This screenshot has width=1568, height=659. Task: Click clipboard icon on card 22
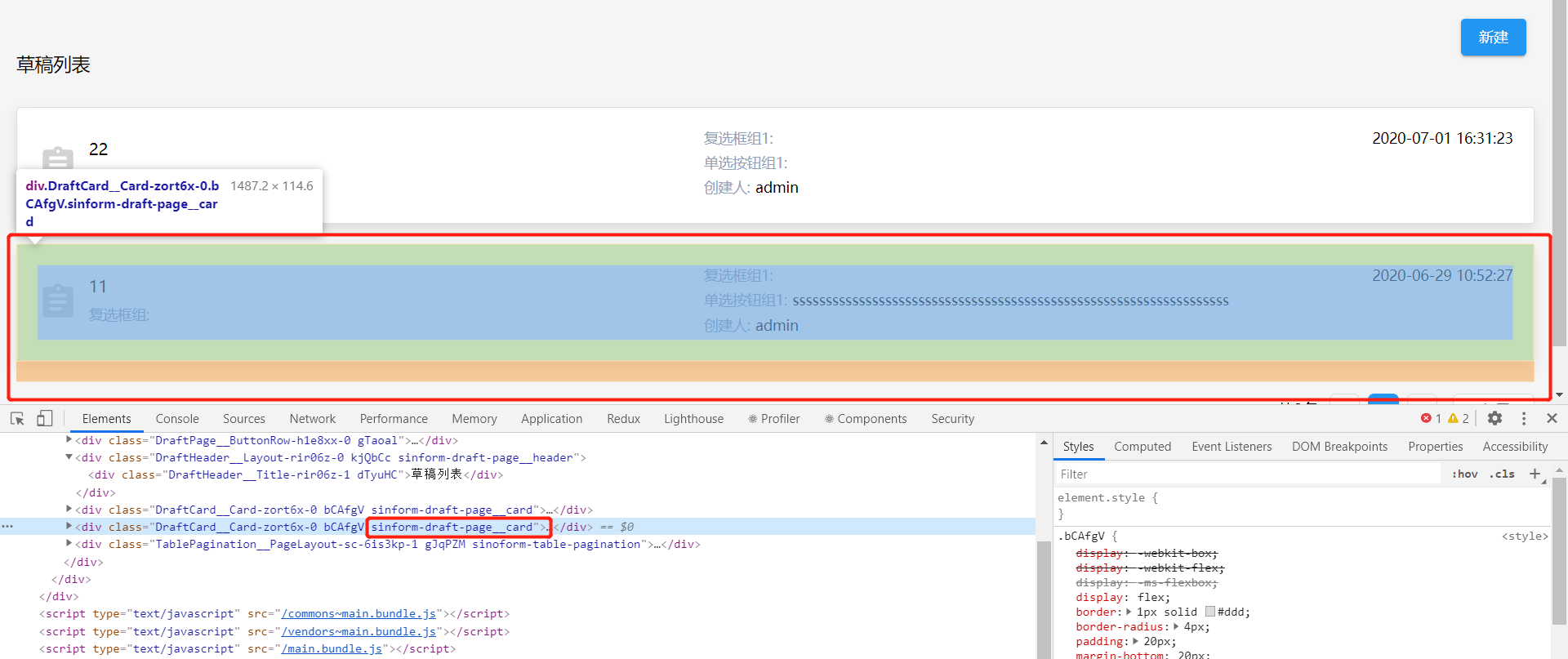[57, 158]
